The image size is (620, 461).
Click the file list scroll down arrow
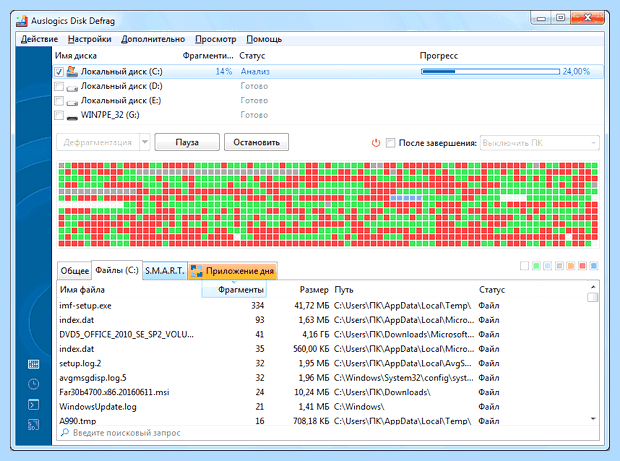click(x=593, y=418)
